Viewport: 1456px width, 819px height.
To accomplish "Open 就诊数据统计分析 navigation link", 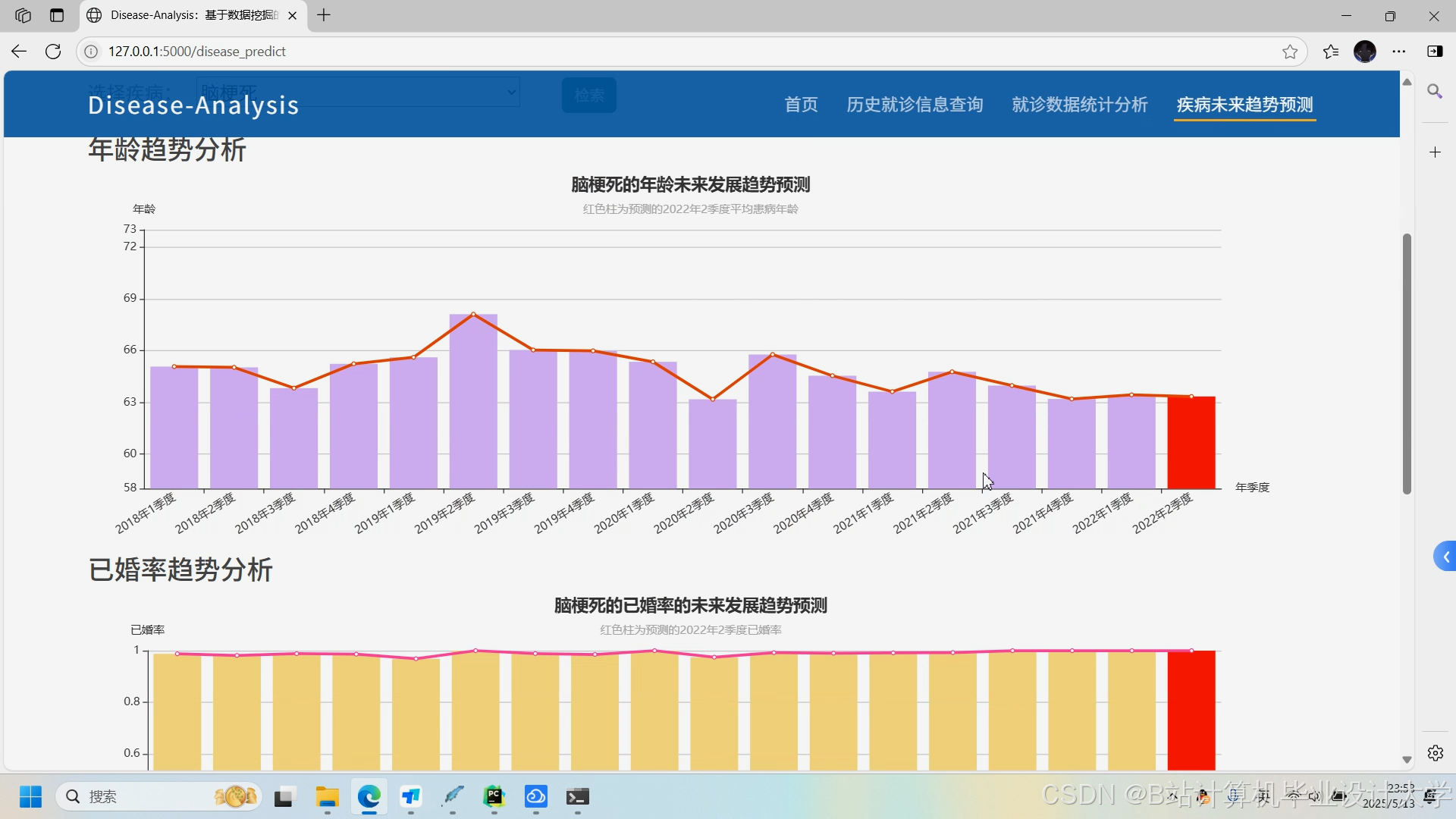I will [x=1079, y=105].
